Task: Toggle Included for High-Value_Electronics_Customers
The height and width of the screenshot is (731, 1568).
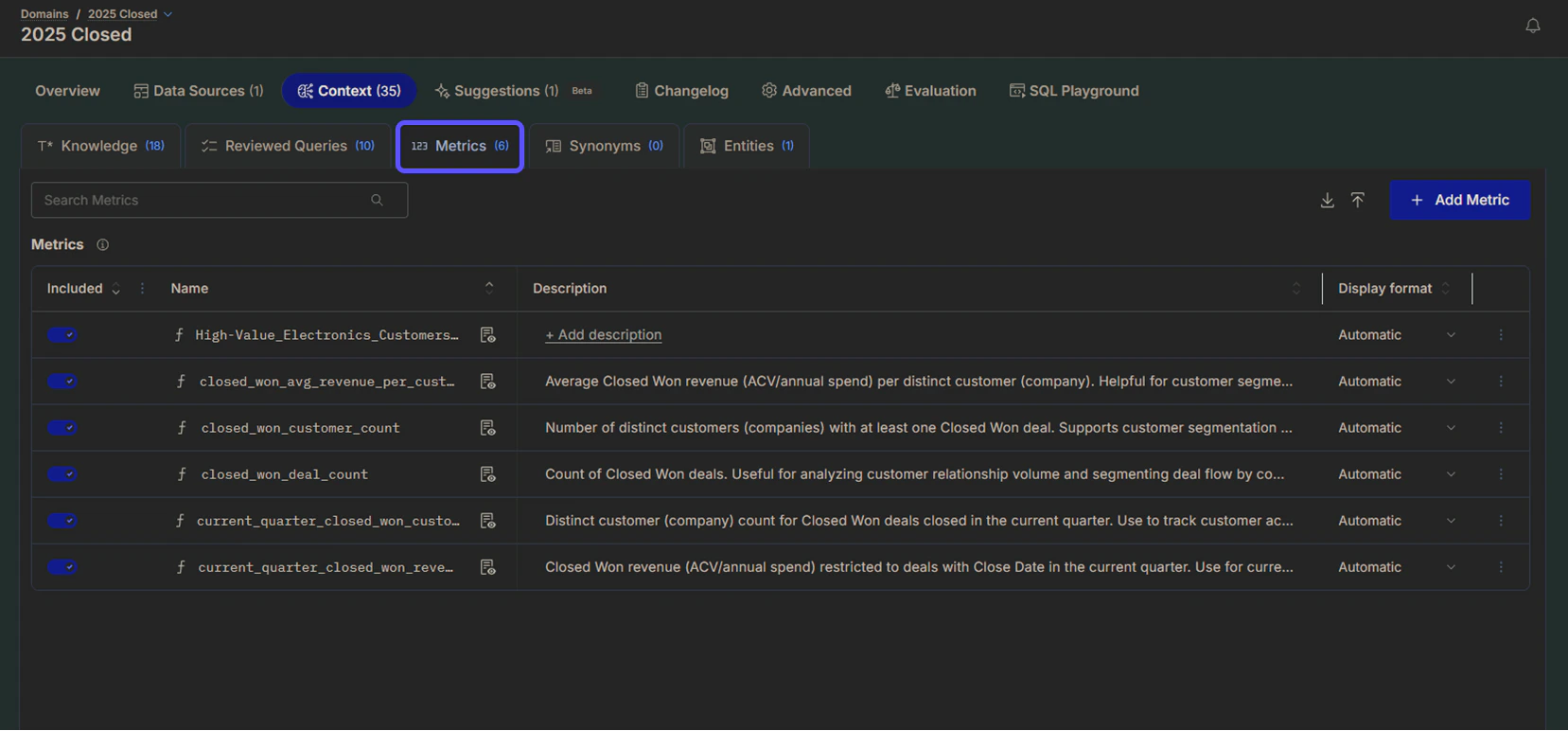Action: coord(62,334)
